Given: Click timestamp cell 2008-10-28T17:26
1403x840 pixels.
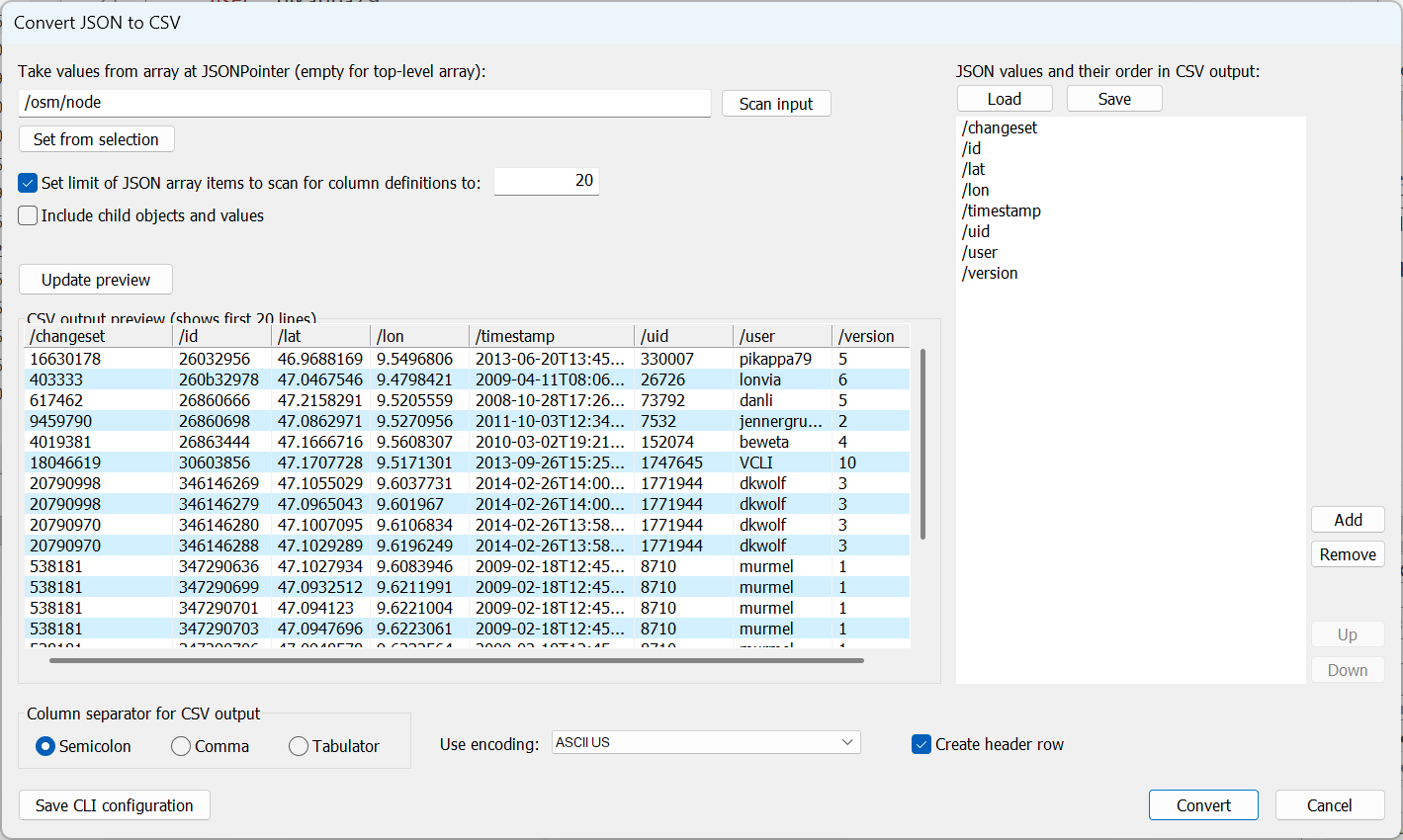Looking at the screenshot, I should pos(550,400).
